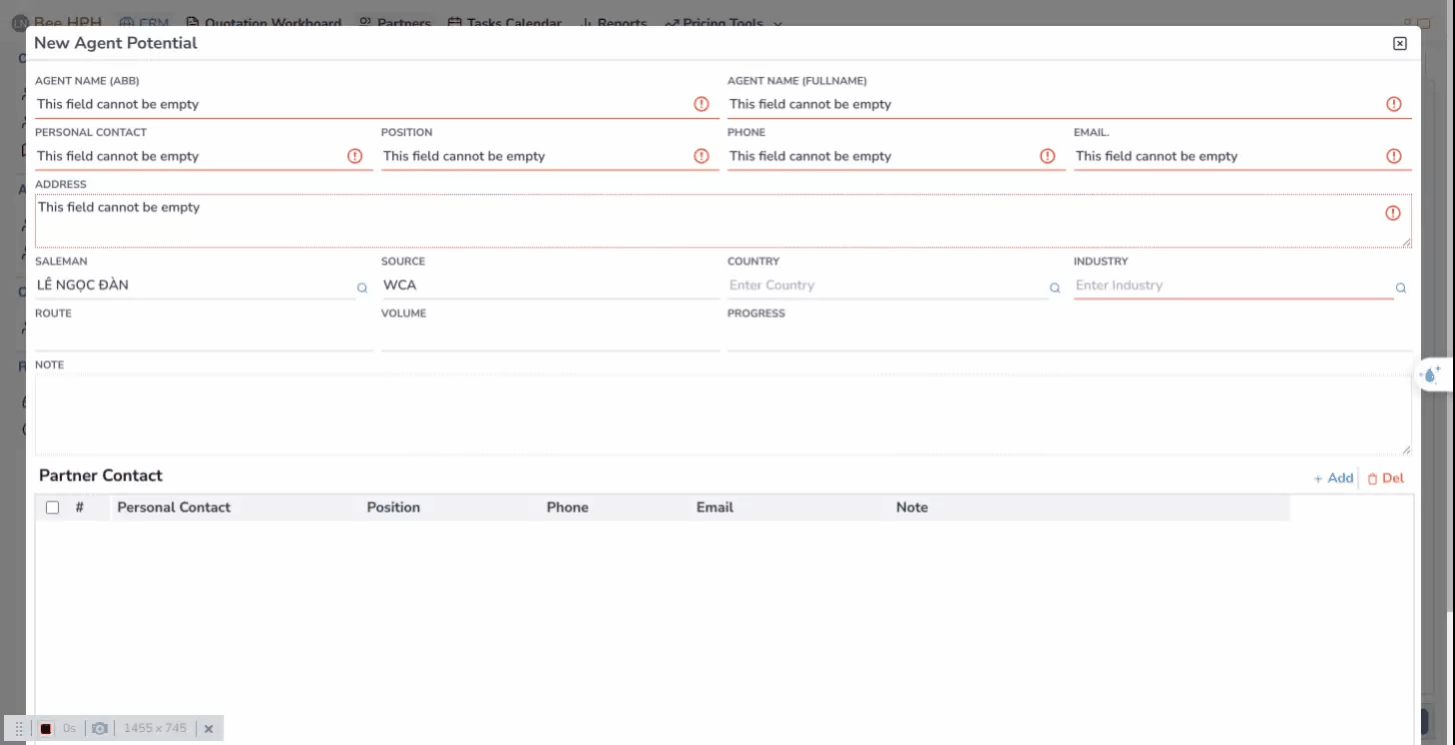Open the Reports menu item
This screenshot has height=745, width=1455.
pyautogui.click(x=614, y=22)
